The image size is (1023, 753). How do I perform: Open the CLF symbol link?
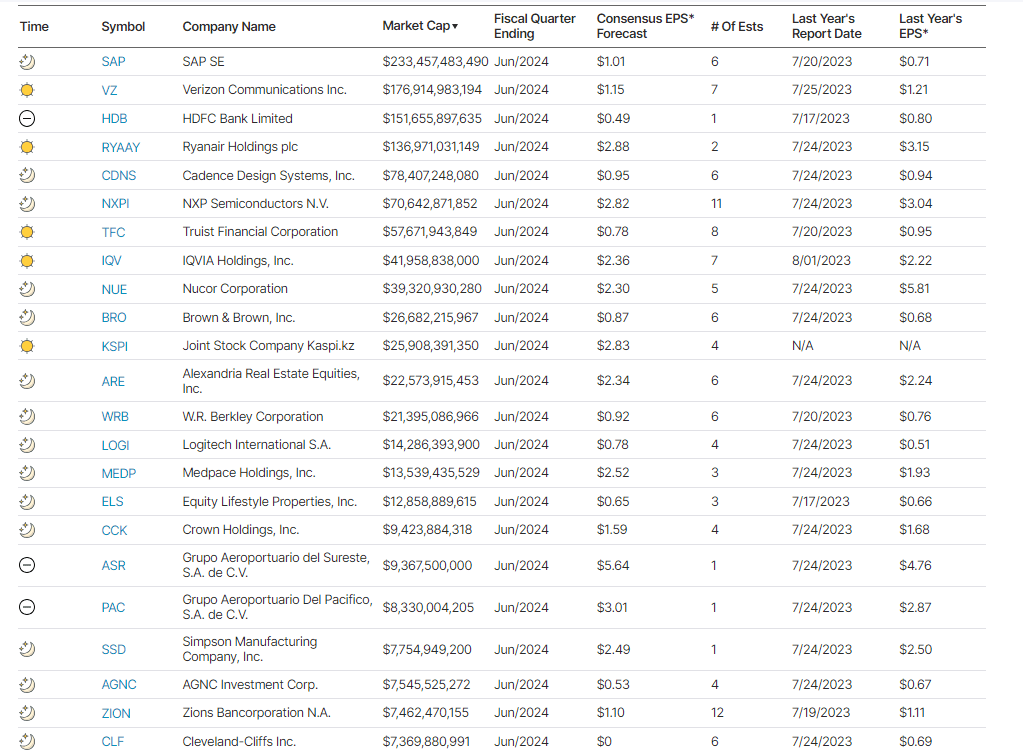coord(113,742)
